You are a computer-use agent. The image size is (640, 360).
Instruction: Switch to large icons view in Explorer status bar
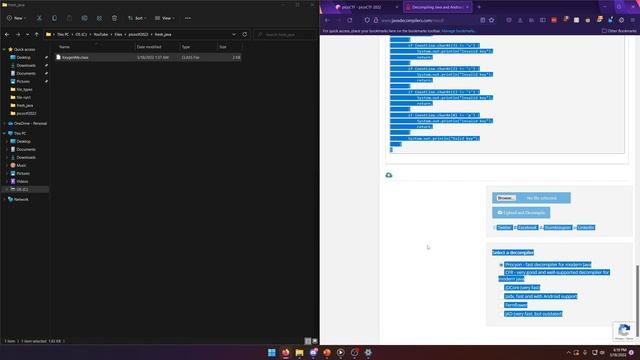(315, 341)
